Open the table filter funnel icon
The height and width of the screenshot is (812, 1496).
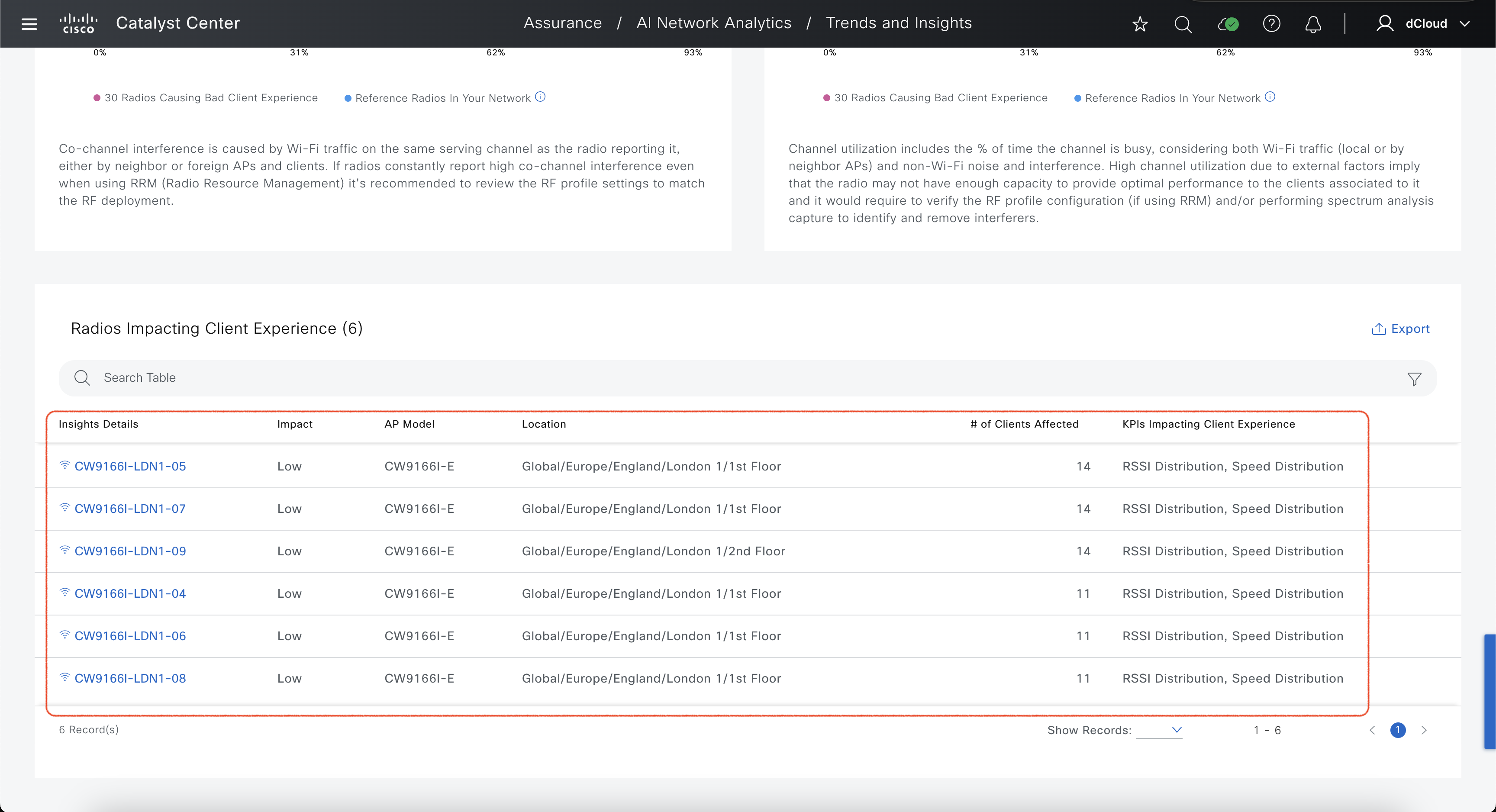coord(1414,379)
